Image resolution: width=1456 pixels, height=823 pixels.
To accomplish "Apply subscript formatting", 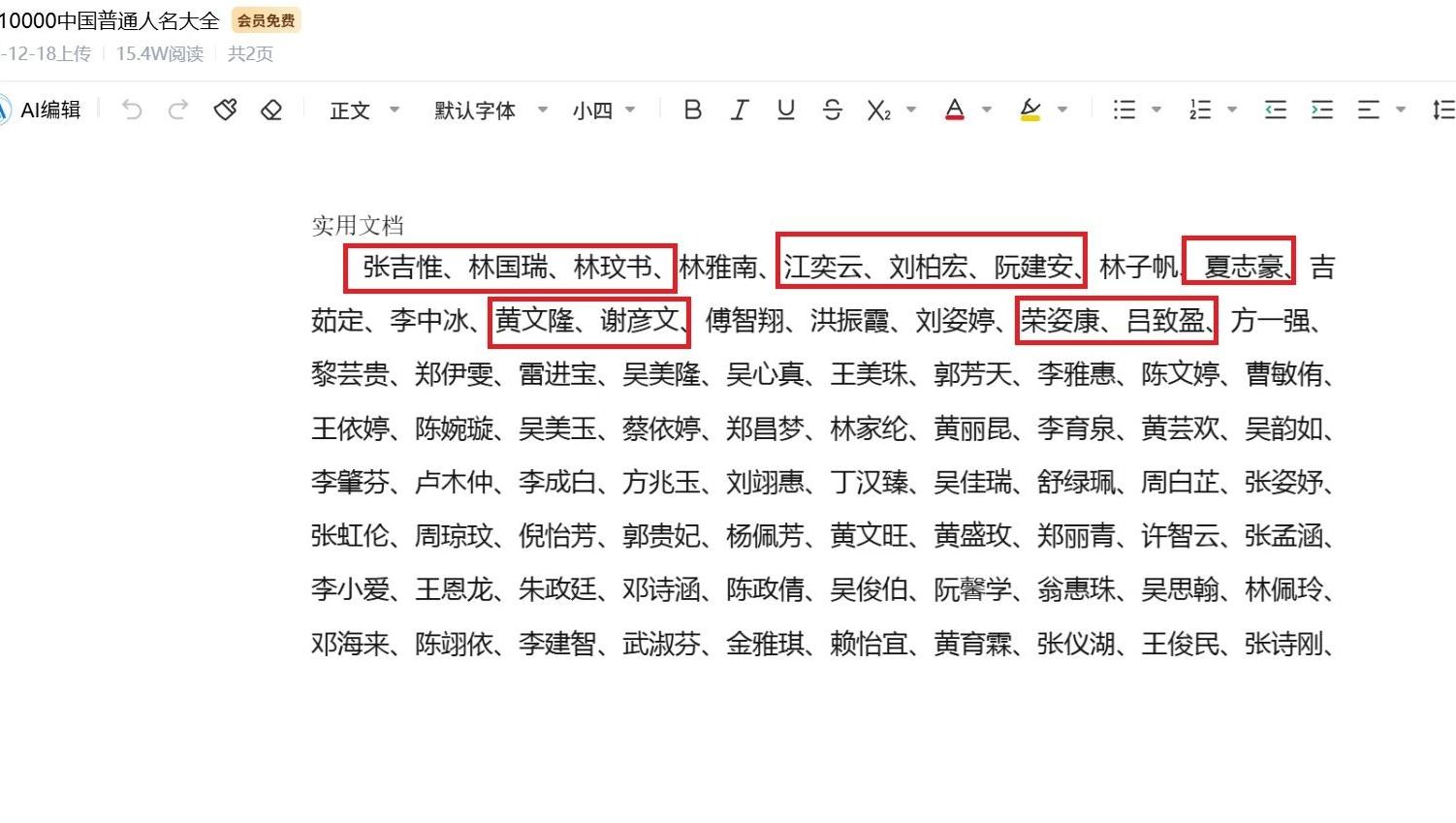I will point(877,110).
